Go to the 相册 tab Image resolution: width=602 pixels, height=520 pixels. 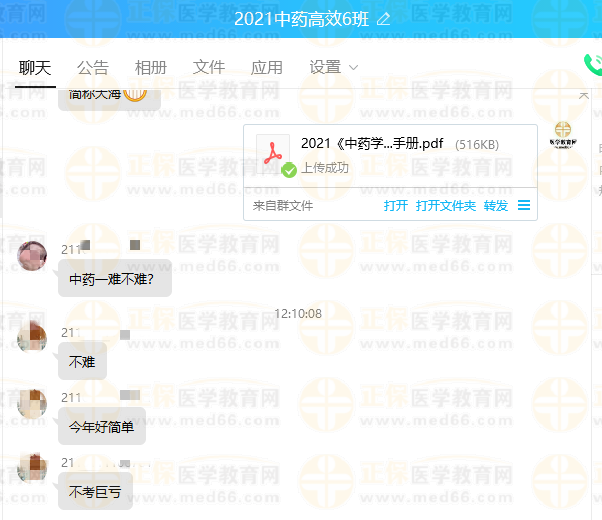point(151,68)
